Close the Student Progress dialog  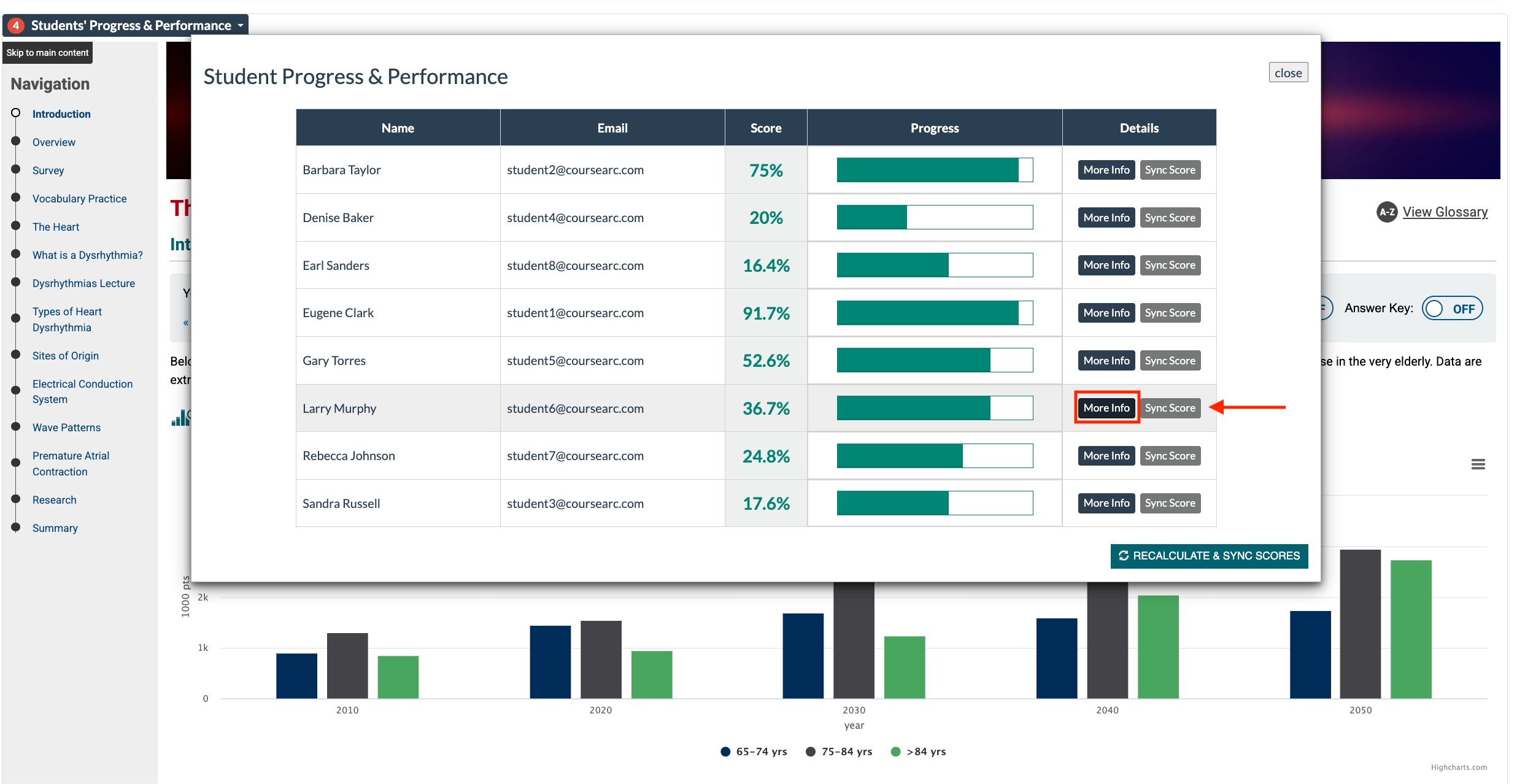pyautogui.click(x=1288, y=72)
